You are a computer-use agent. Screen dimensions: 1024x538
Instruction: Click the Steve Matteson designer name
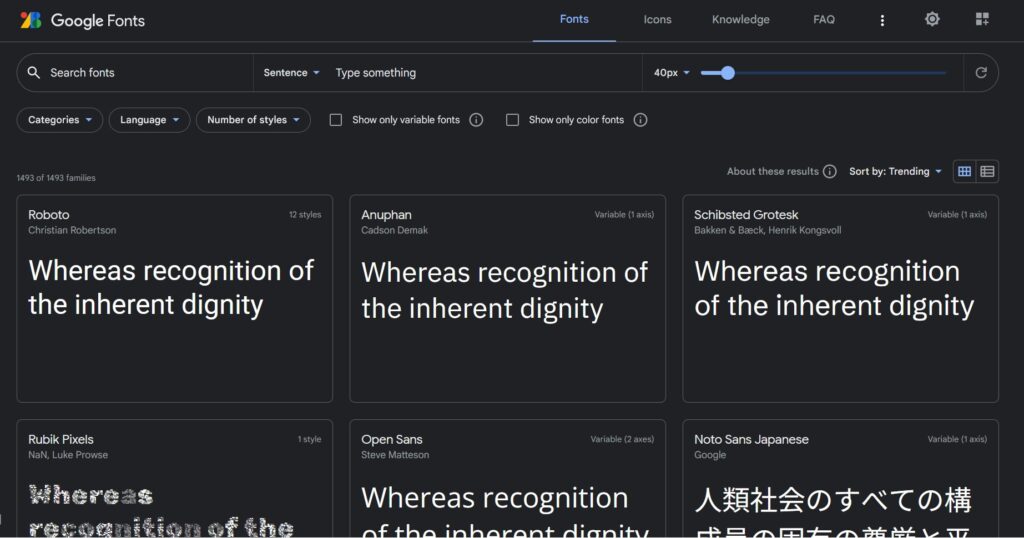click(x=395, y=455)
